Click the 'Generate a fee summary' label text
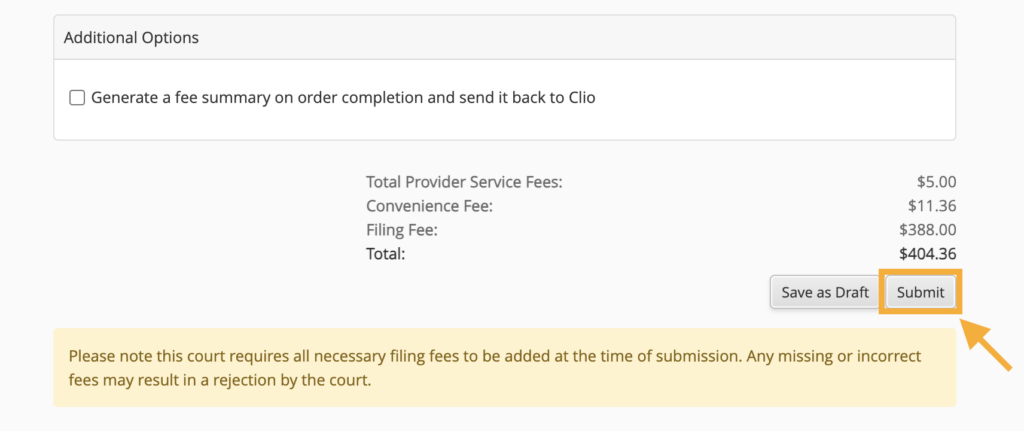 point(178,98)
